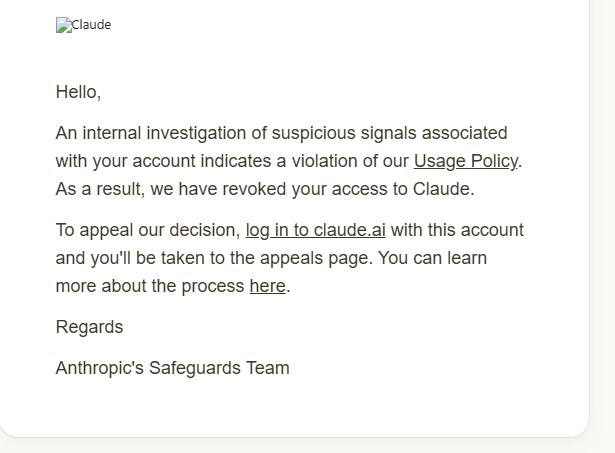Click the word 'Safeguards' in the signature

[195, 368]
